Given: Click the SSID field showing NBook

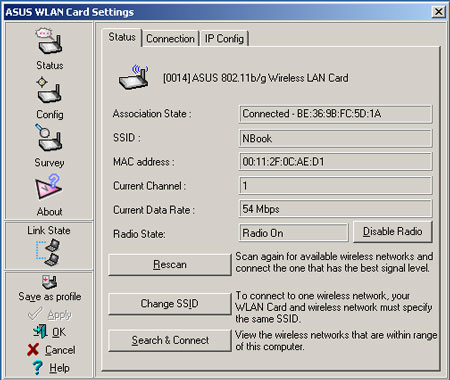Looking at the screenshot, I should (335, 138).
